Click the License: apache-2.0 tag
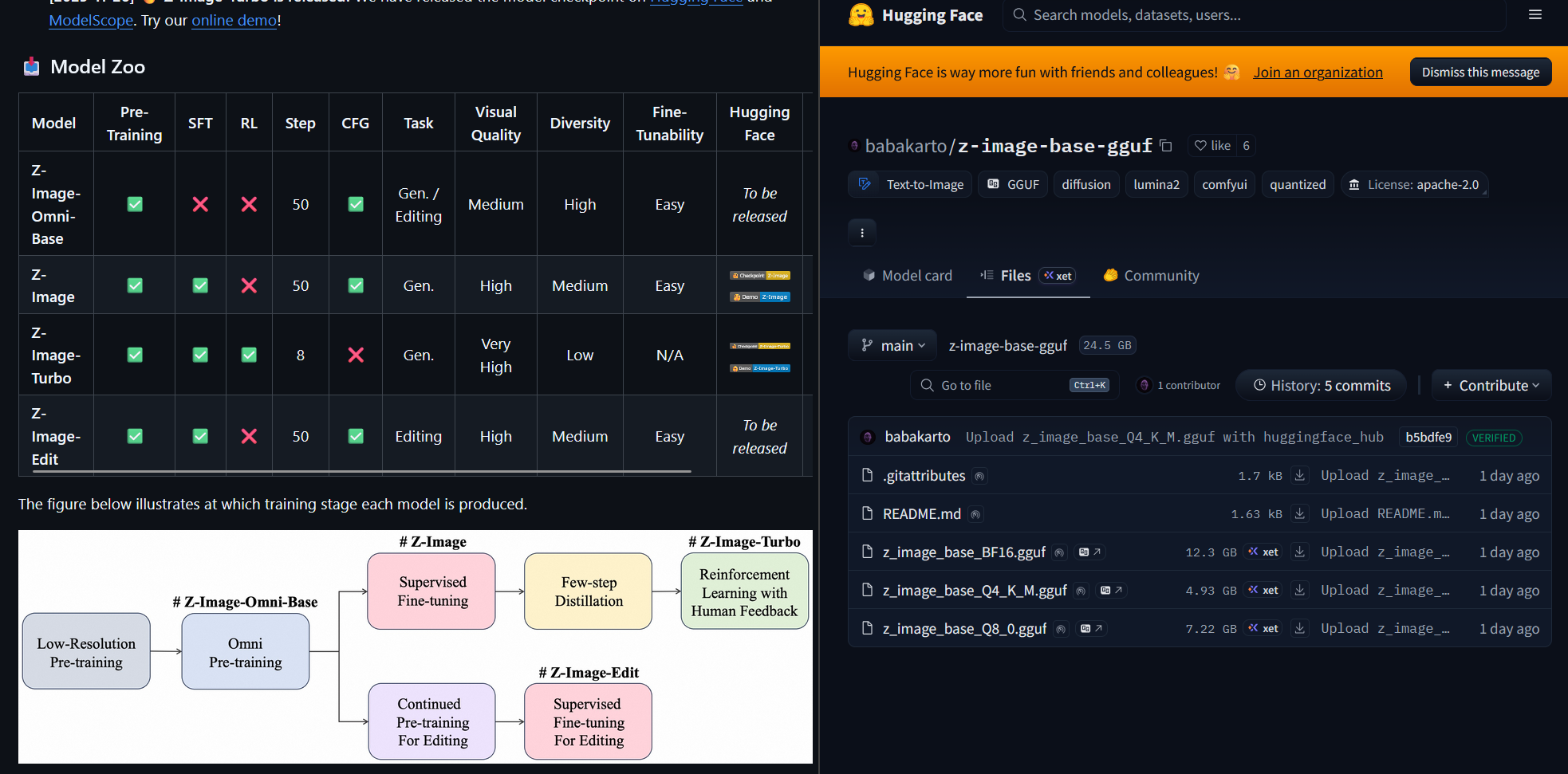 1414,184
